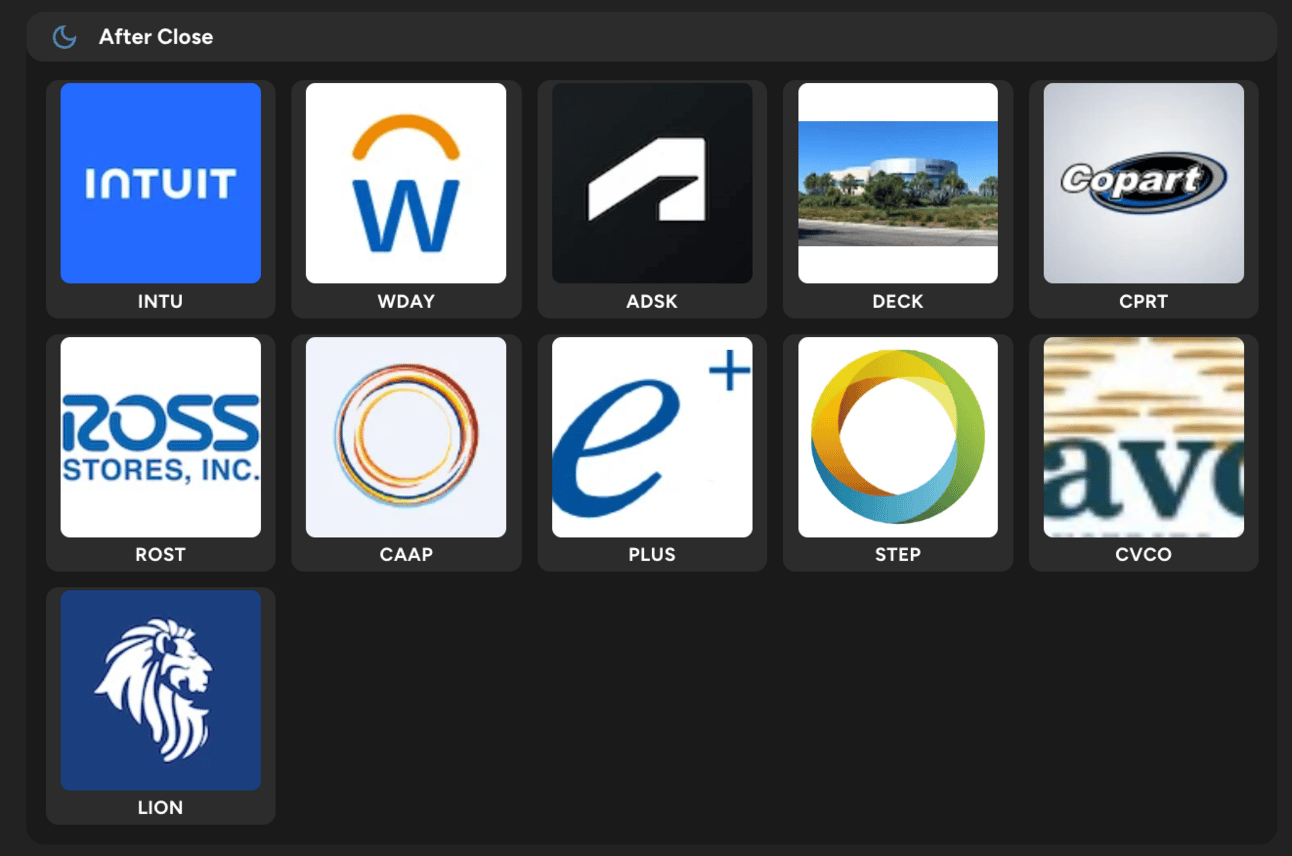Select the Workday W logo
The image size is (1292, 856).
[406, 183]
